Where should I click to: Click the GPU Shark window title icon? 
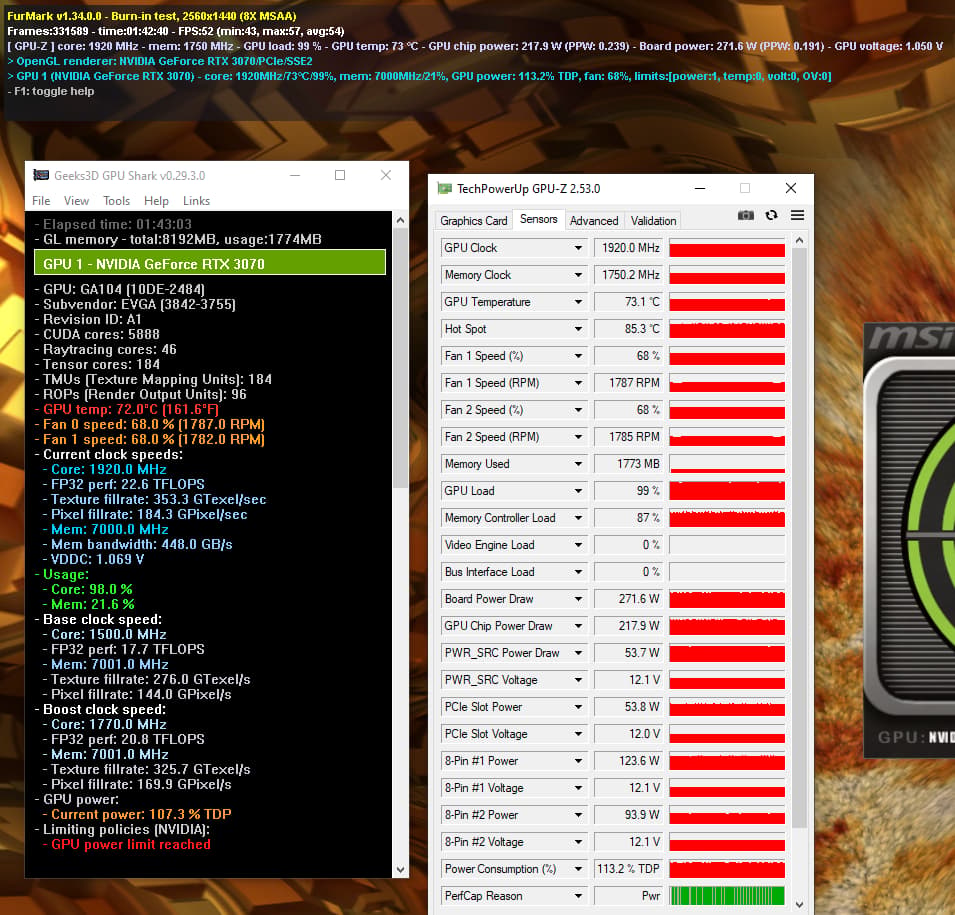[x=41, y=175]
